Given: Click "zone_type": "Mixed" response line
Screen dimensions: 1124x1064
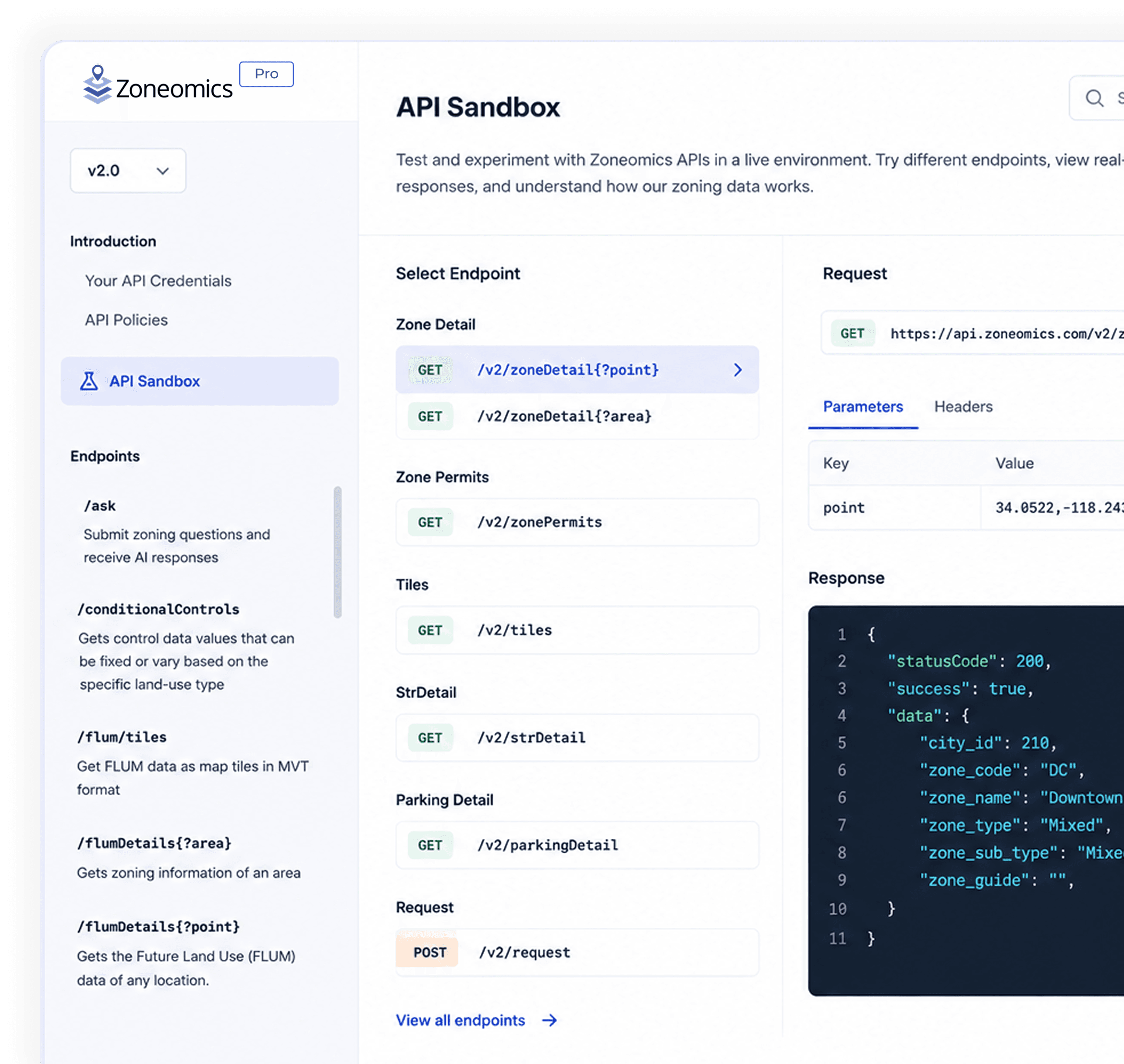Looking at the screenshot, I should click(x=1015, y=825).
